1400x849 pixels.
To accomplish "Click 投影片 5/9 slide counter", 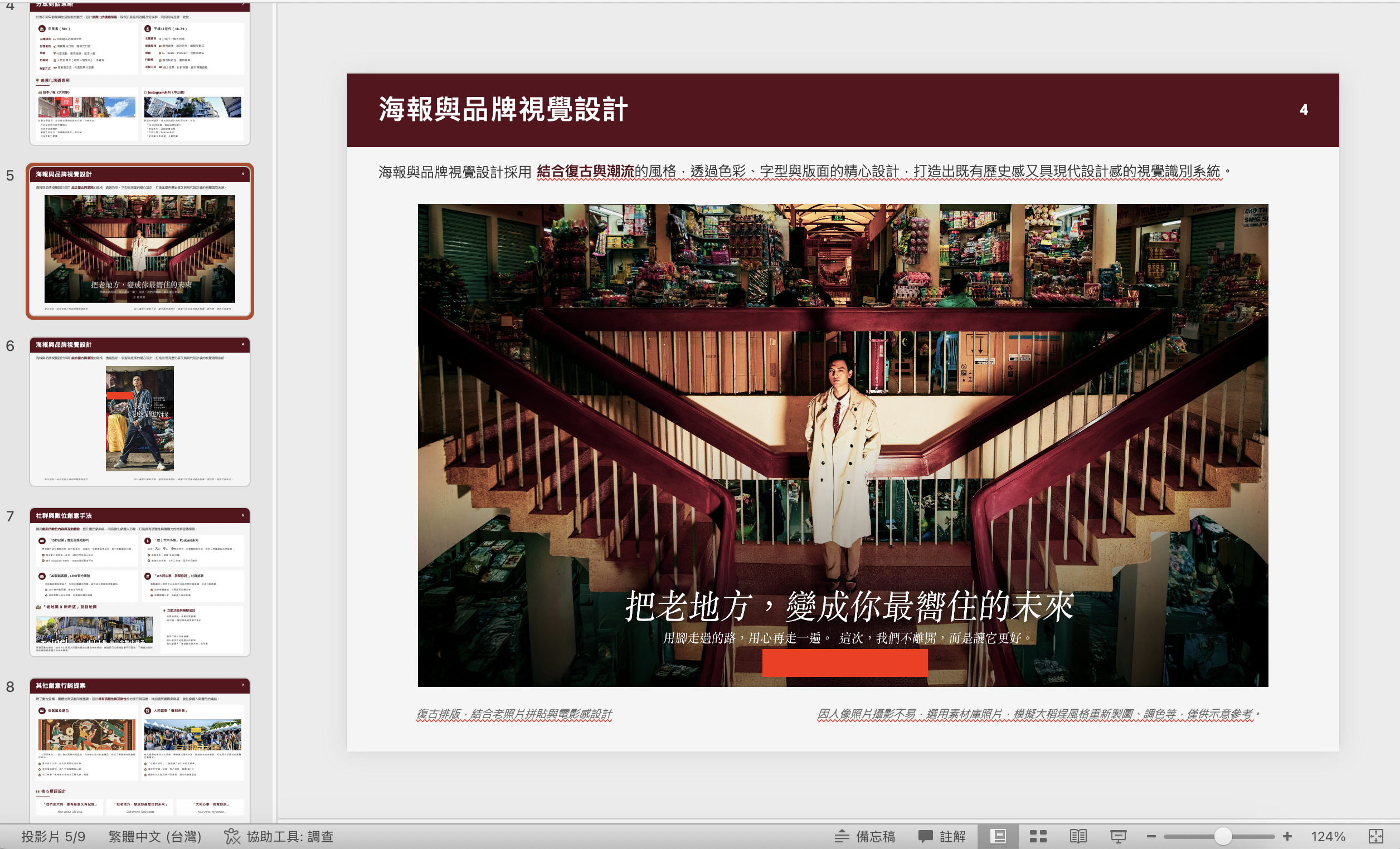I will point(53,836).
